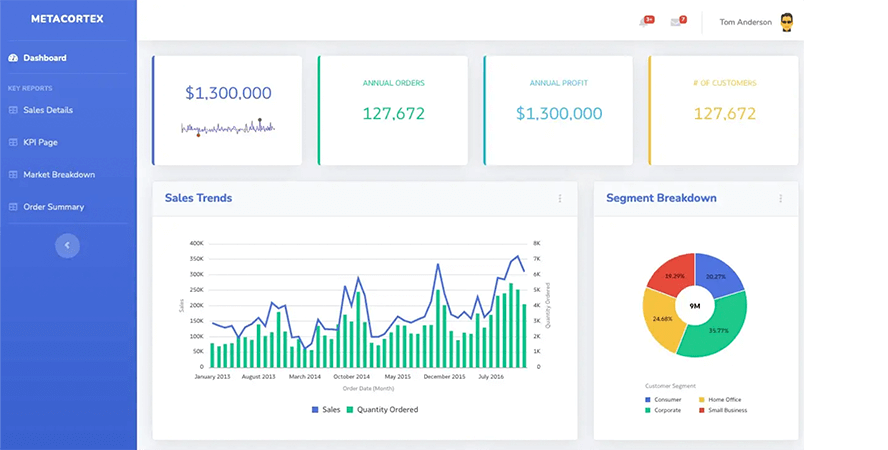Click the Annual Orders summary card
The width and height of the screenshot is (888, 450).
coord(393,110)
